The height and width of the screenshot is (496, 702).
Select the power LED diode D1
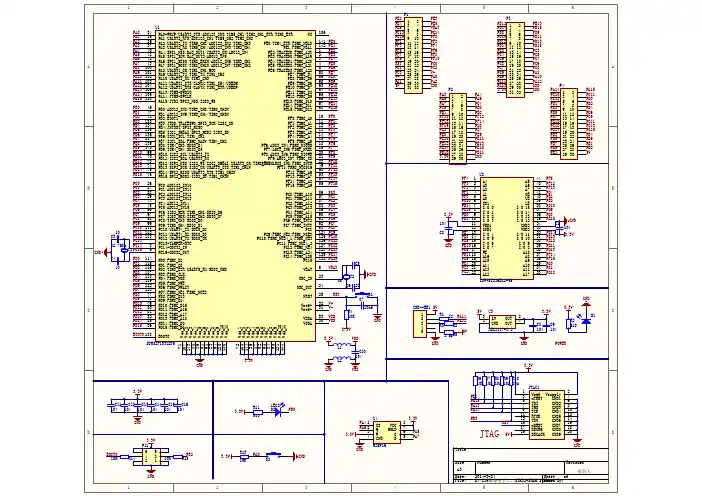(x=586, y=320)
